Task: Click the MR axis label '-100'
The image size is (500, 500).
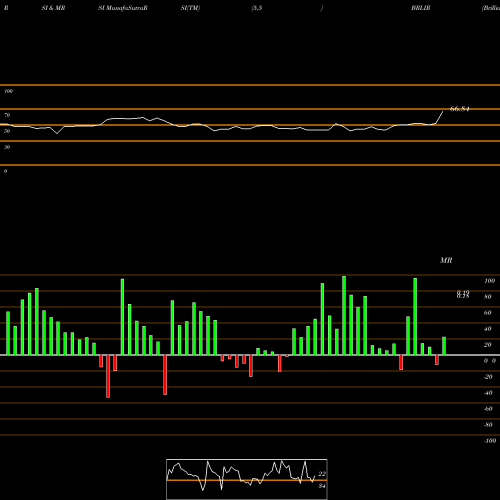Action: 490,441
